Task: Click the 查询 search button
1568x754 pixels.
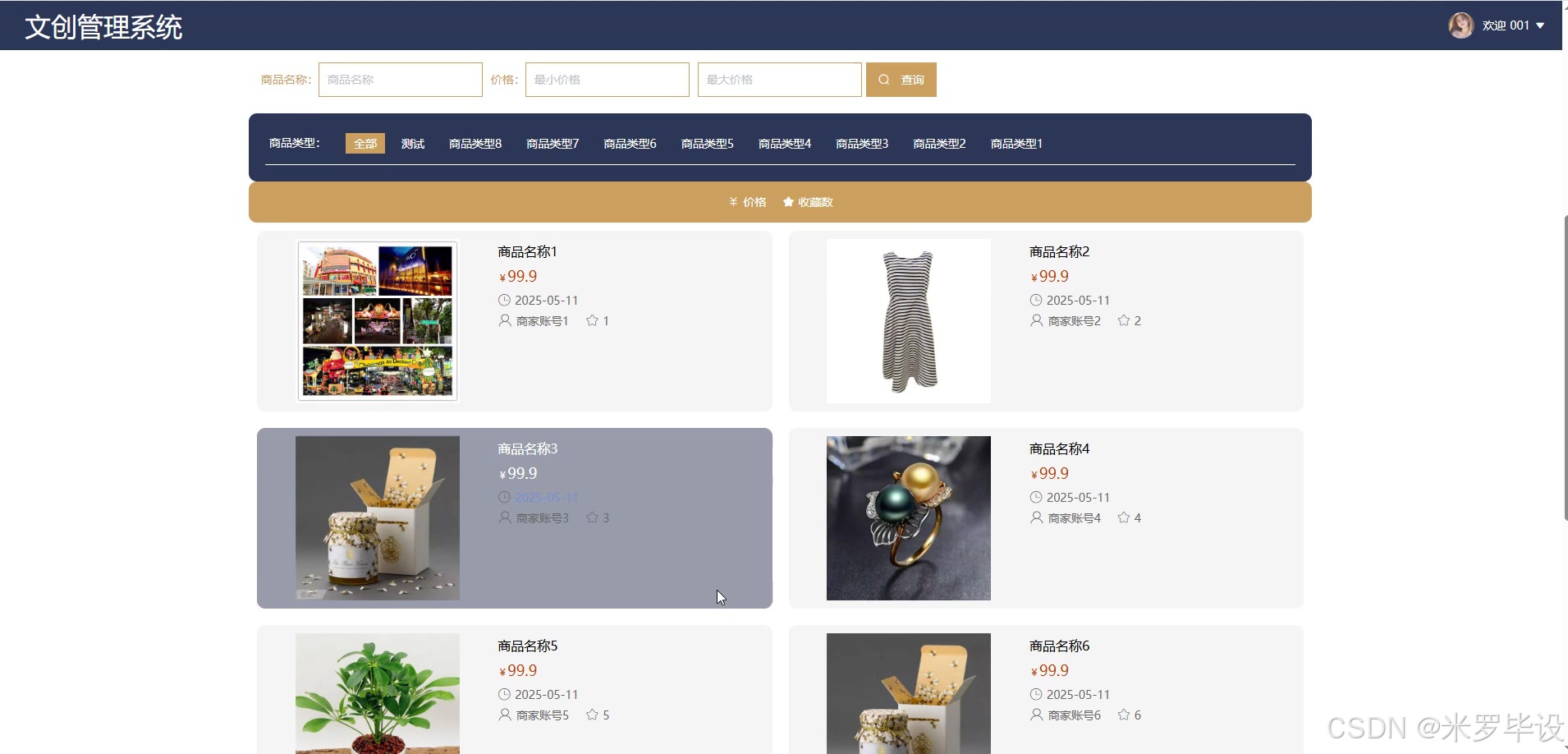Action: coord(901,80)
